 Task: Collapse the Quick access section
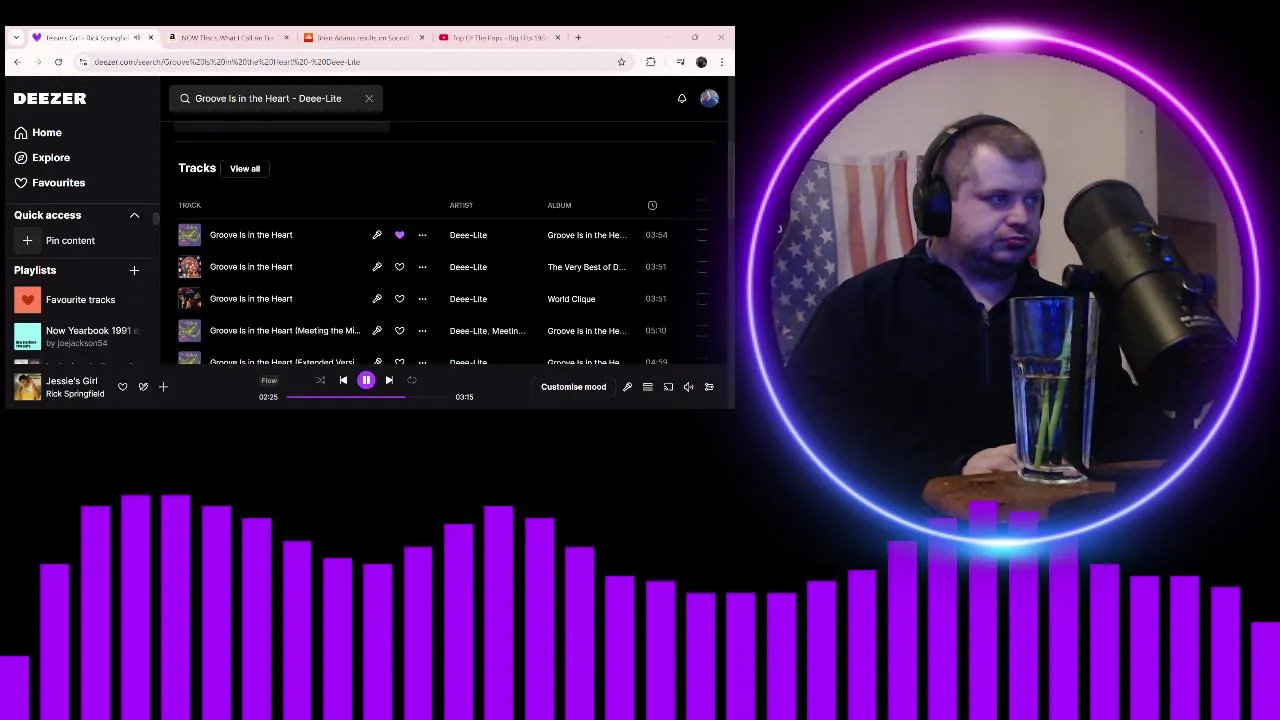[134, 215]
